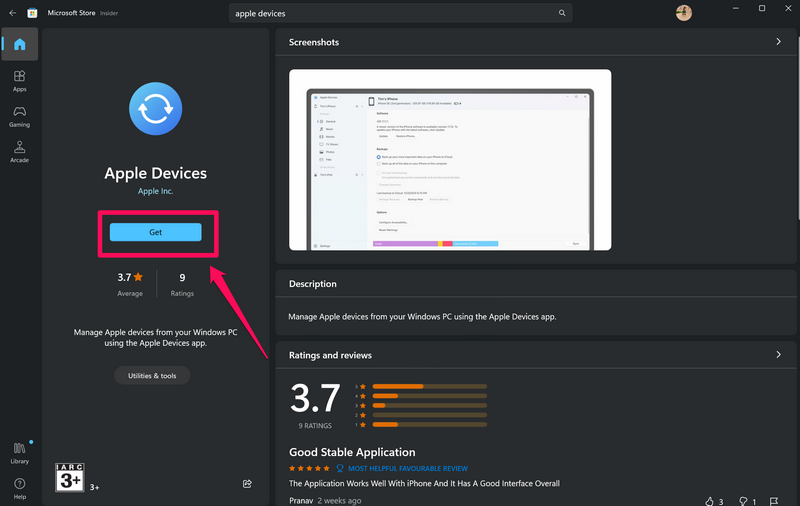Open the Apps section in sidebar
This screenshot has width=800, height=506.
tap(20, 81)
